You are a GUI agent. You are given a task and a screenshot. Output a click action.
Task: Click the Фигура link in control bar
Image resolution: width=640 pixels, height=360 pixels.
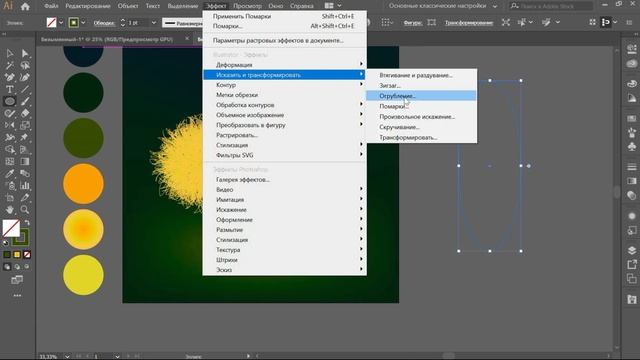412,23
